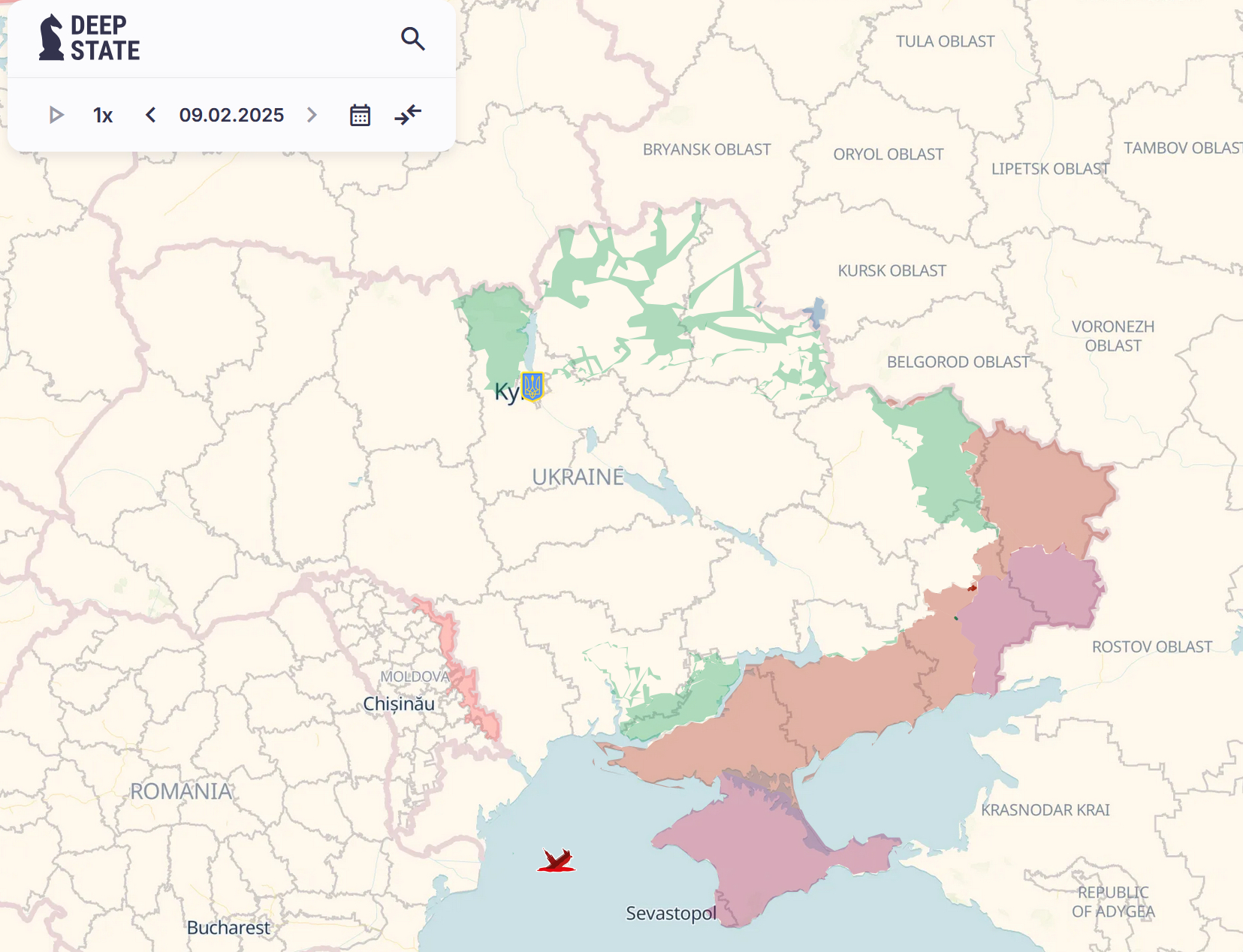Click the REPUBLIC OF ADYGEA label
Viewport: 1243px width, 952px height.
tap(1113, 902)
